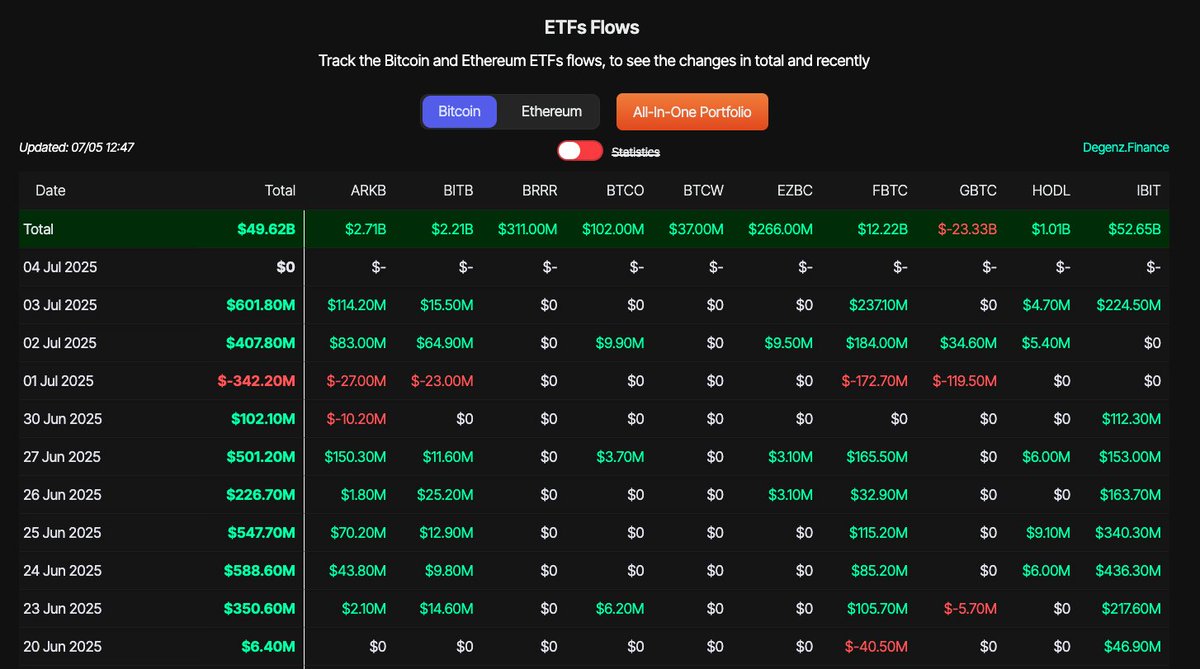Select the $-5.70M GBTC outflow
This screenshot has width=1200, height=669.
pyautogui.click(x=972, y=609)
